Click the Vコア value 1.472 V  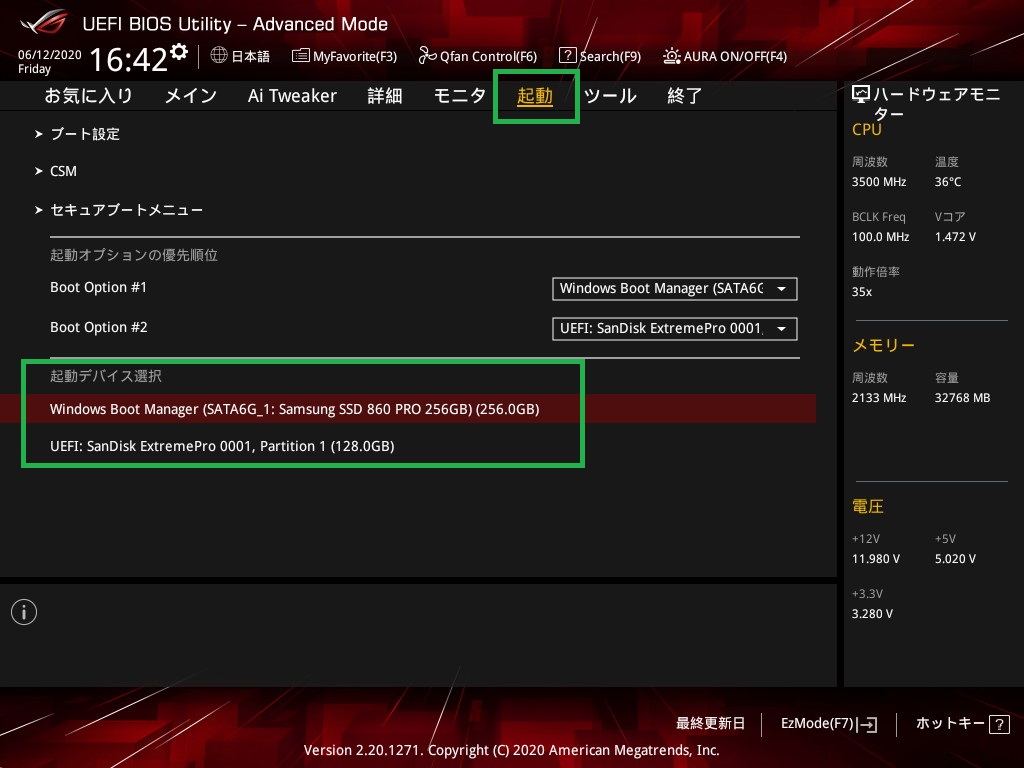pos(955,236)
